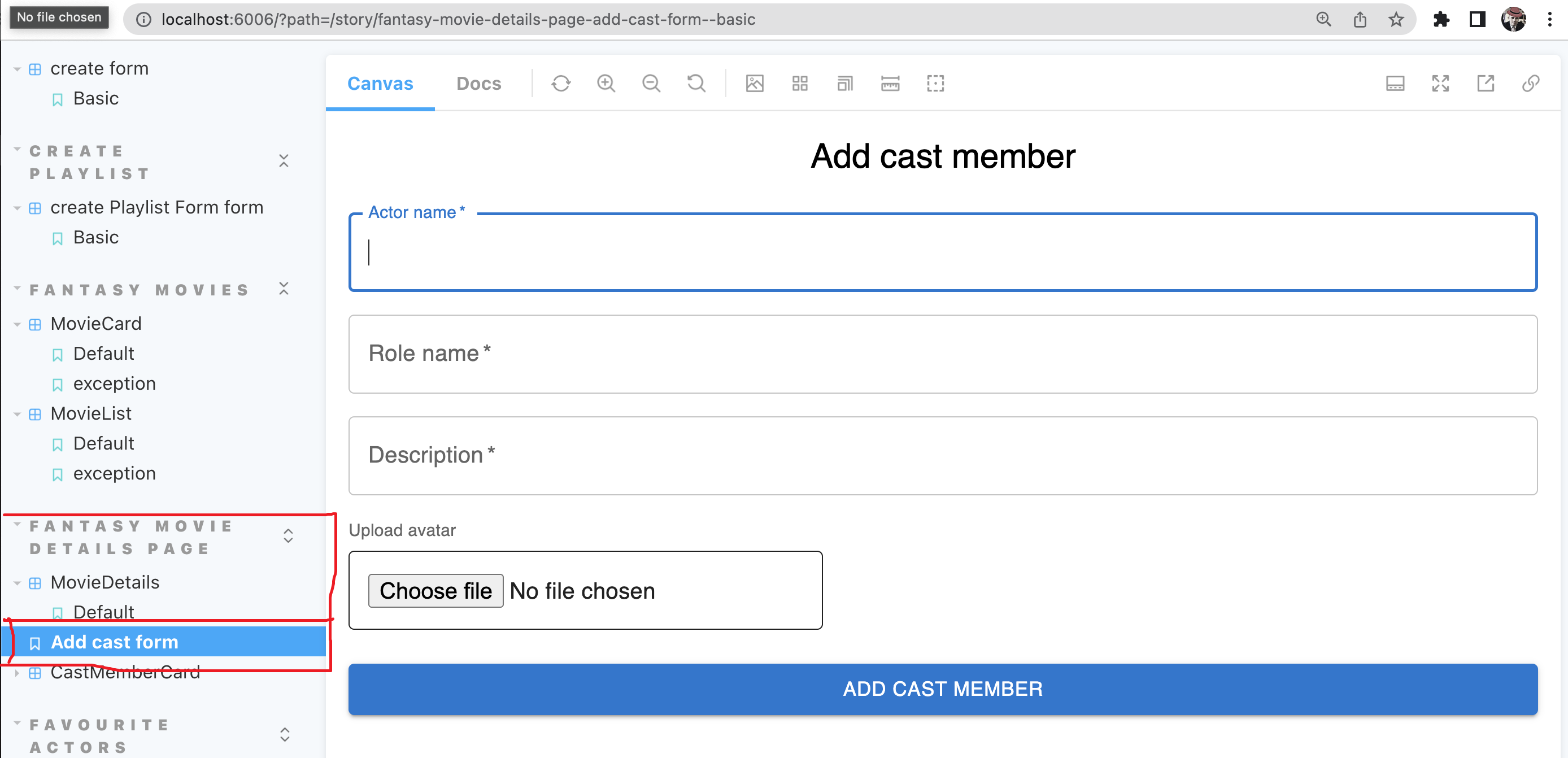Screen dimensions: 1568x758
Task: Click the reset zoom icon
Action: pyautogui.click(x=696, y=84)
